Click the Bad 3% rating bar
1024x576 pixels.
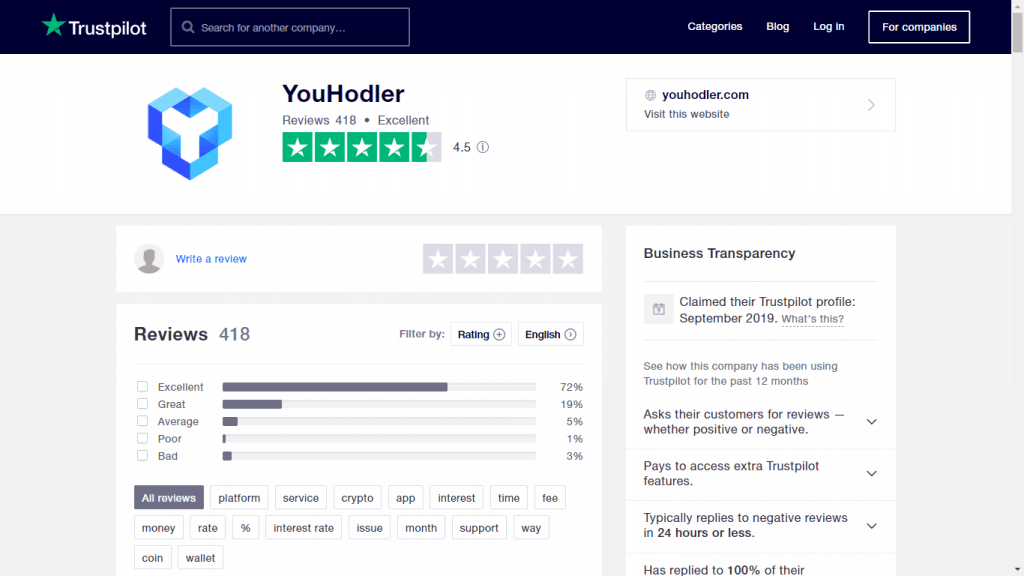(x=379, y=456)
